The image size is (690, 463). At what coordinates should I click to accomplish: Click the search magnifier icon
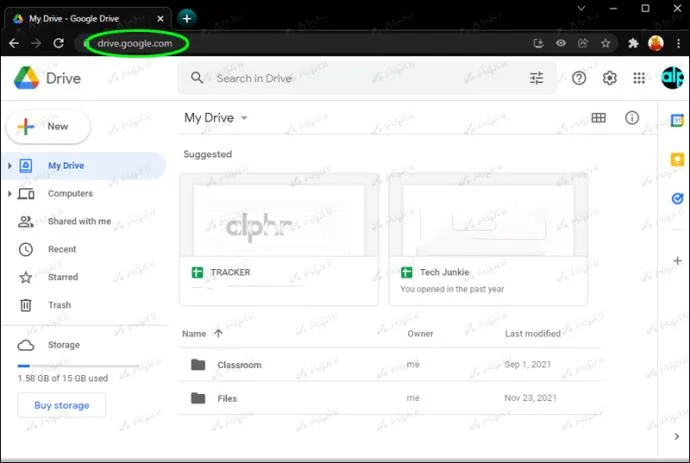coord(197,78)
